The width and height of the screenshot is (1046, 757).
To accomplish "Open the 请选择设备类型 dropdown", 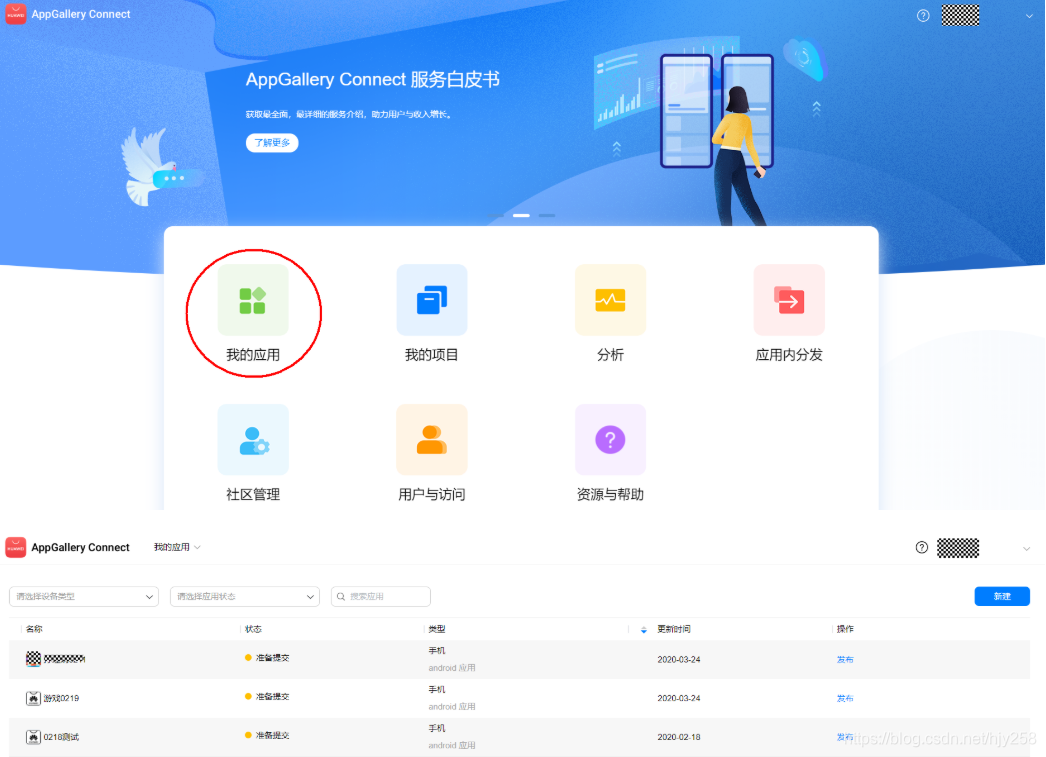I will pyautogui.click(x=84, y=596).
